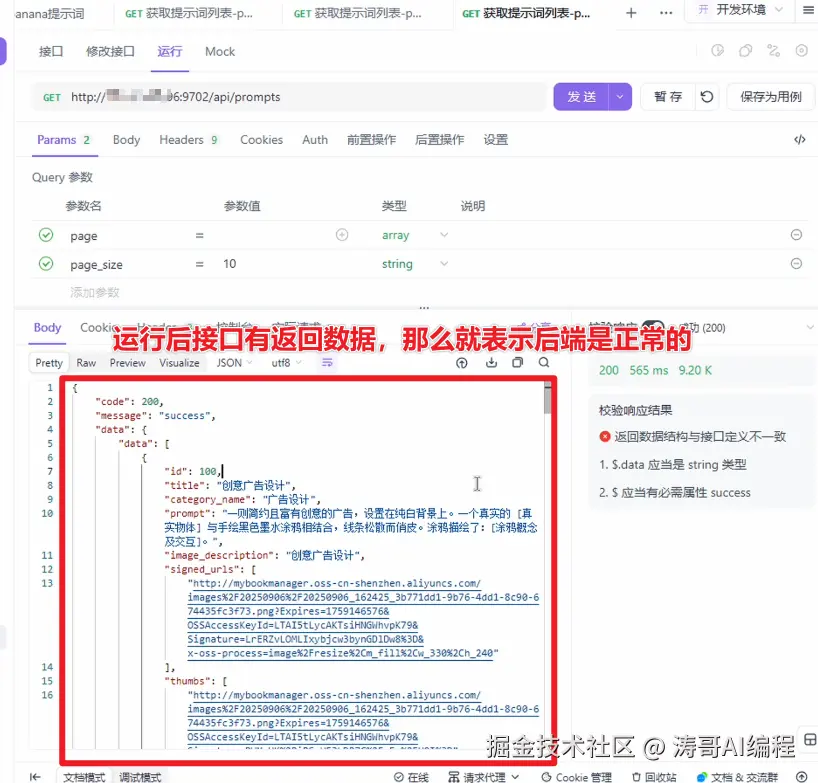The width and height of the screenshot is (818, 783).
Task: Download the response with the download icon
Action: pos(490,363)
